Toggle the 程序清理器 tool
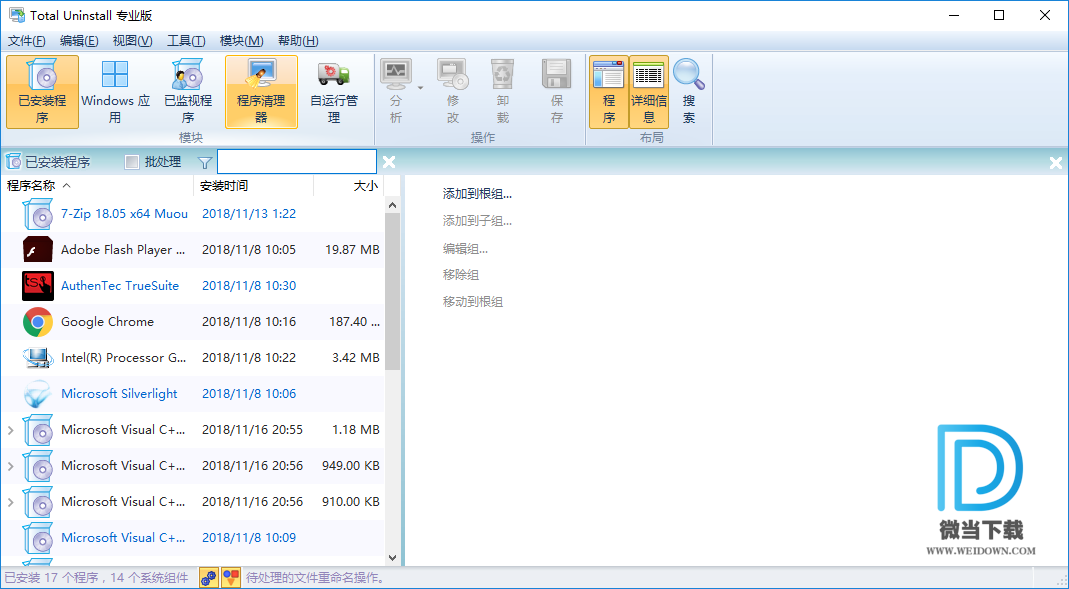1069x589 pixels. pyautogui.click(x=261, y=92)
